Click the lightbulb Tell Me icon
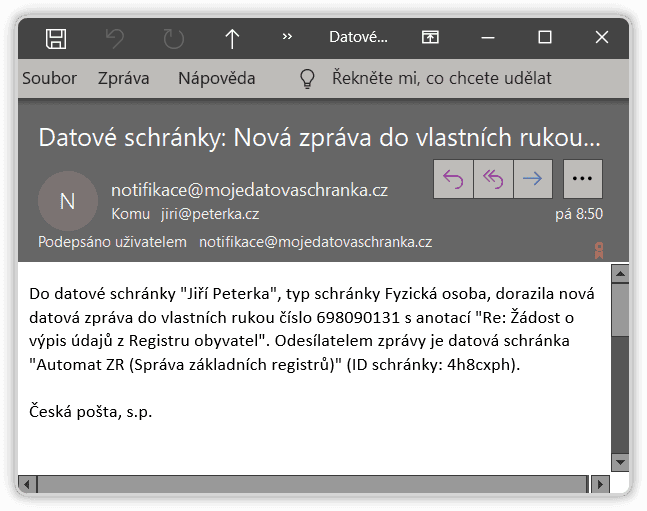Image resolution: width=647 pixels, height=511 pixels. point(307,78)
